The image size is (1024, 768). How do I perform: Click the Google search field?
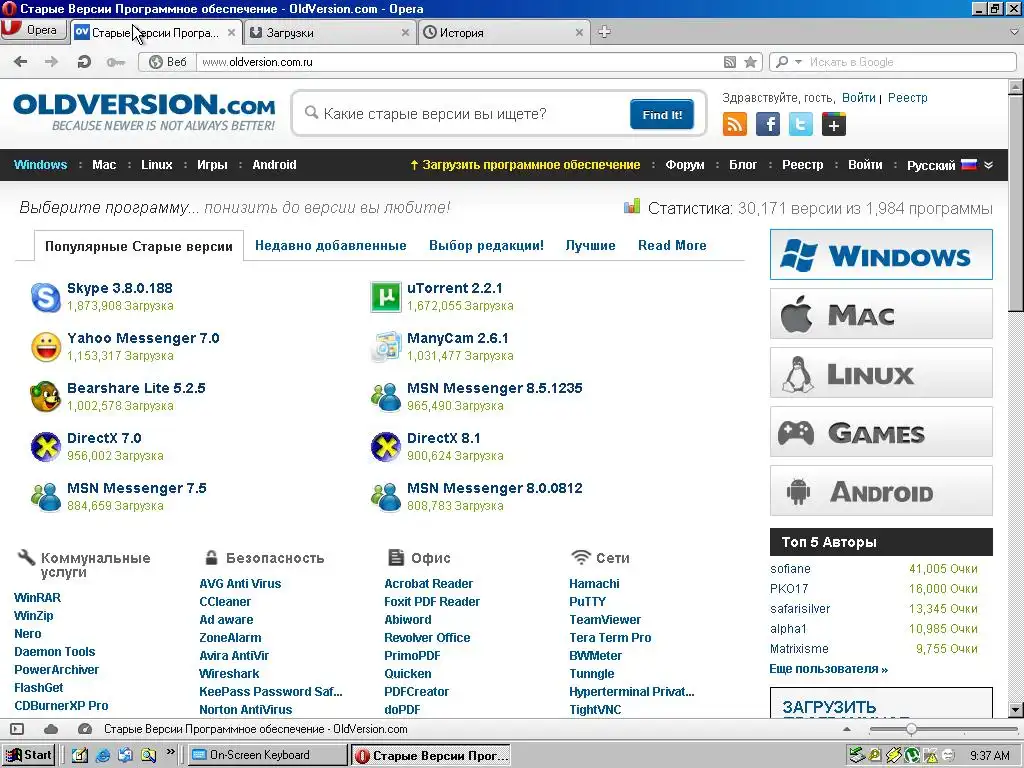tap(909, 62)
